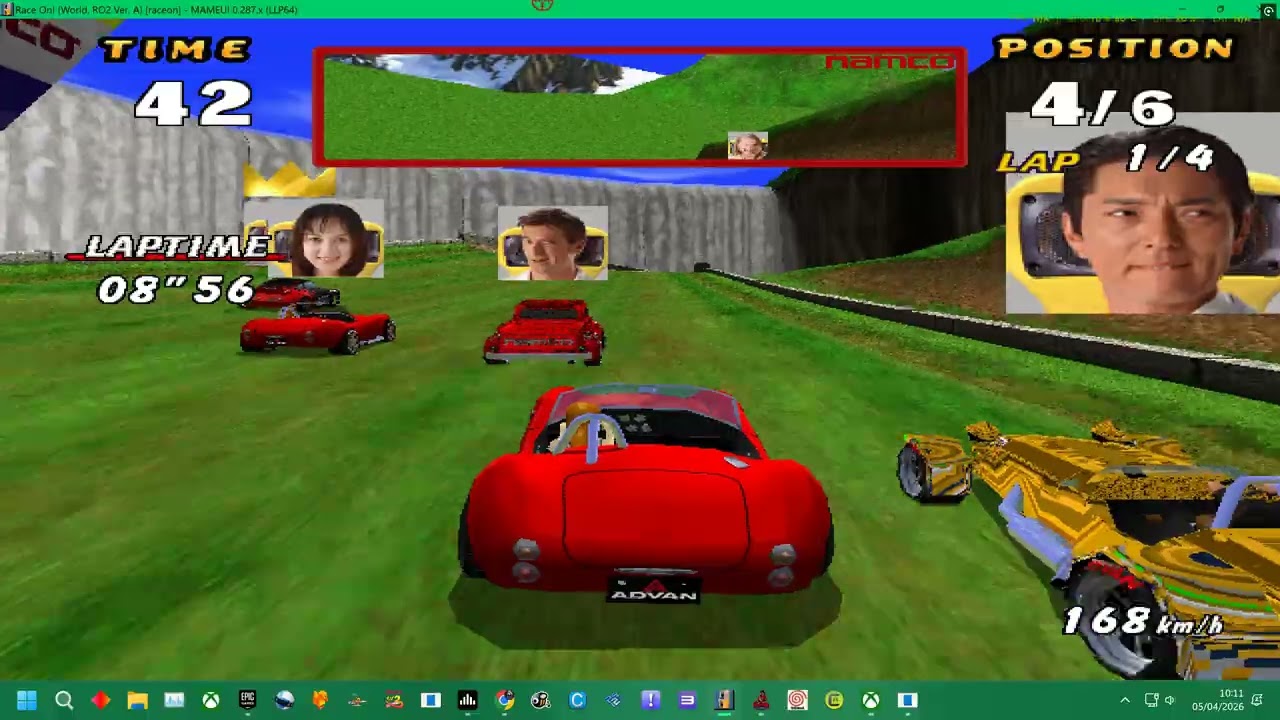
Task: Click the large player portrait under POSITION
Action: pos(1142,213)
